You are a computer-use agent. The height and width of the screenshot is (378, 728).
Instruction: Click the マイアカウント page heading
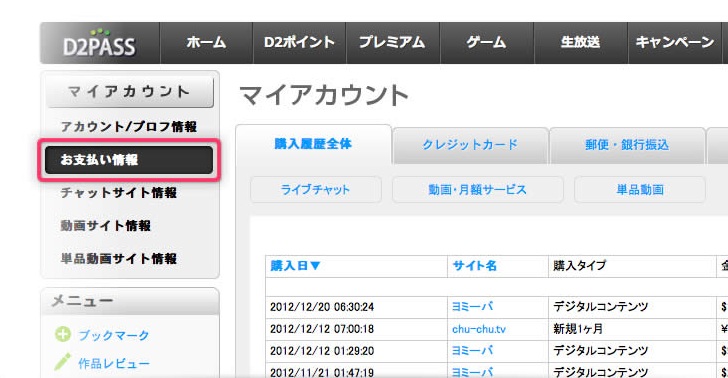[x=324, y=95]
